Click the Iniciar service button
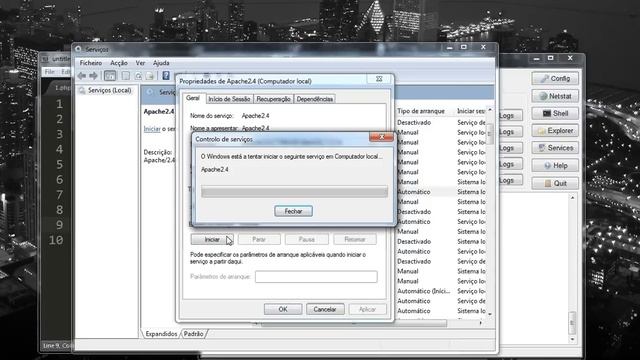 pyautogui.click(x=212, y=239)
